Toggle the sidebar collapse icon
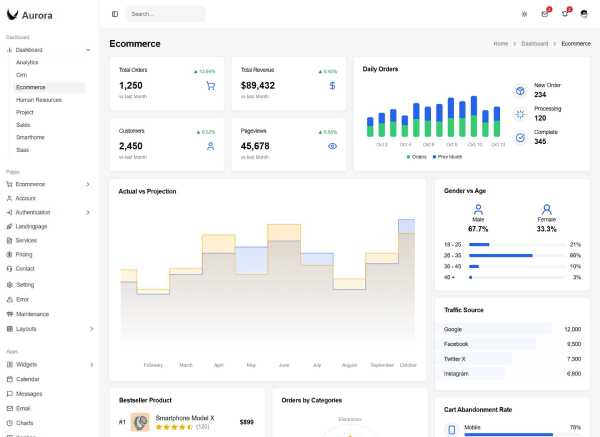Screen dimensions: 600x437 (x=115, y=14)
